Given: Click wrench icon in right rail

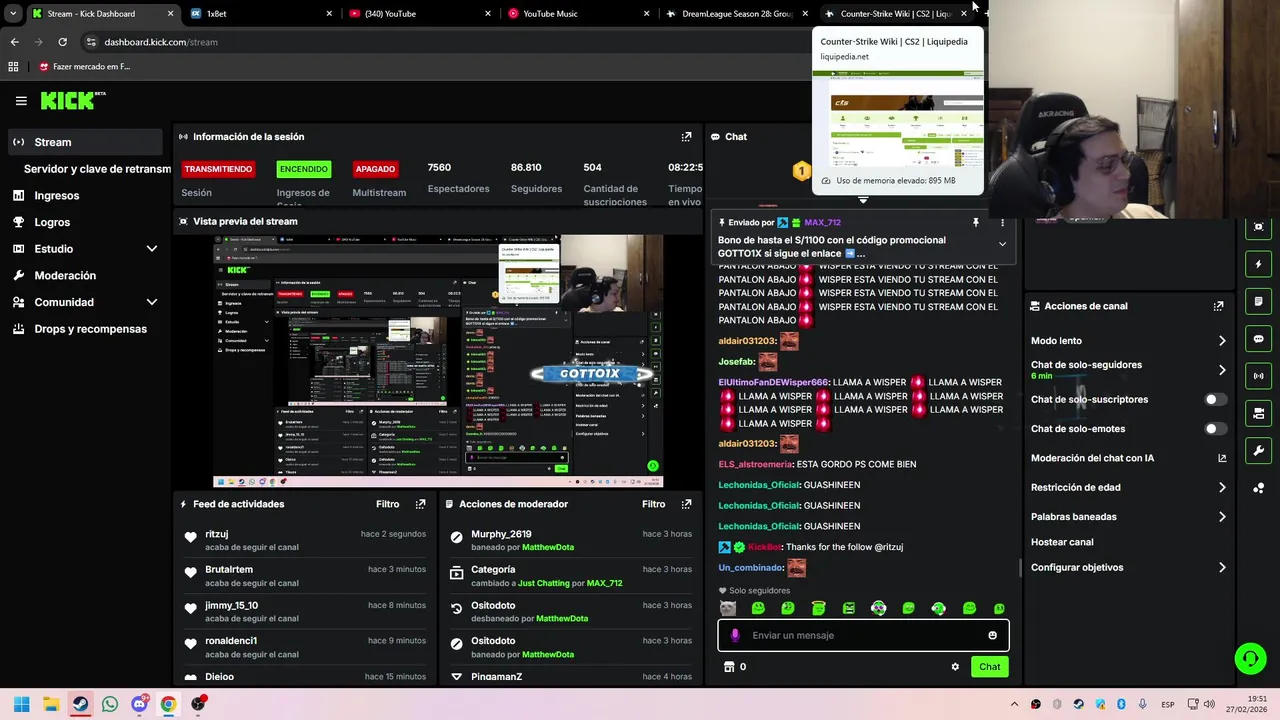Looking at the screenshot, I should pos(1258,450).
